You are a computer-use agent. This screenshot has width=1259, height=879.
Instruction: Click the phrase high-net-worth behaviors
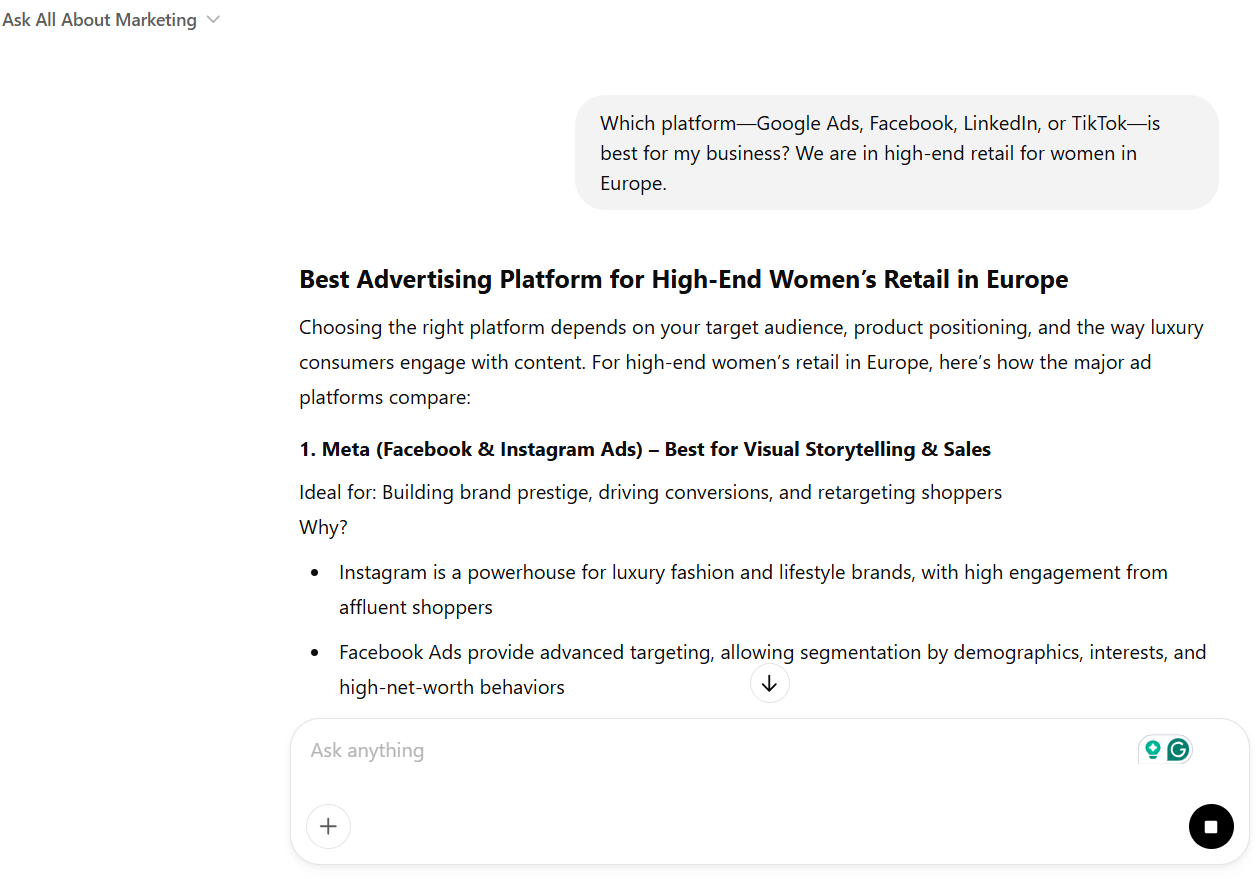[x=452, y=688]
